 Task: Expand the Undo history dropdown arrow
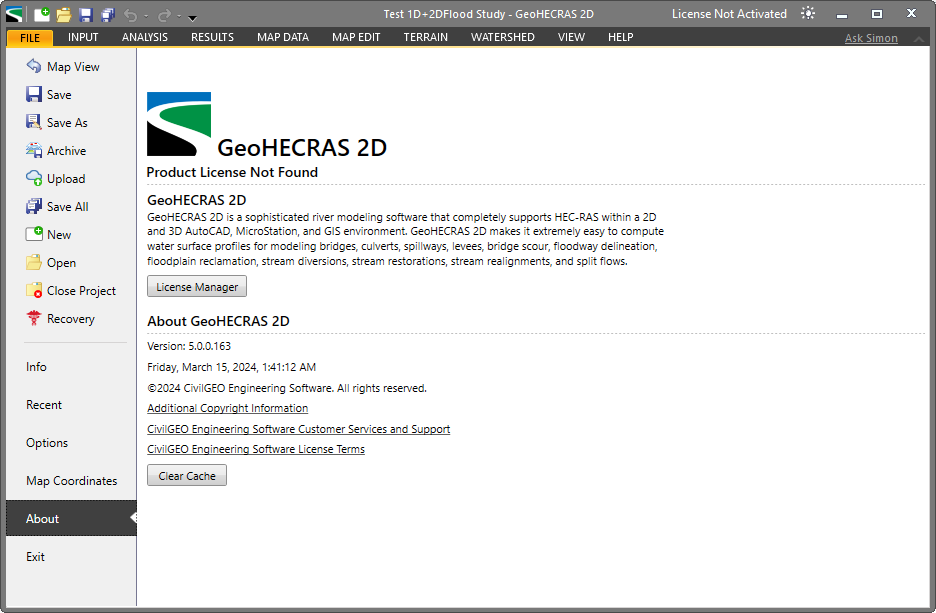(x=146, y=16)
